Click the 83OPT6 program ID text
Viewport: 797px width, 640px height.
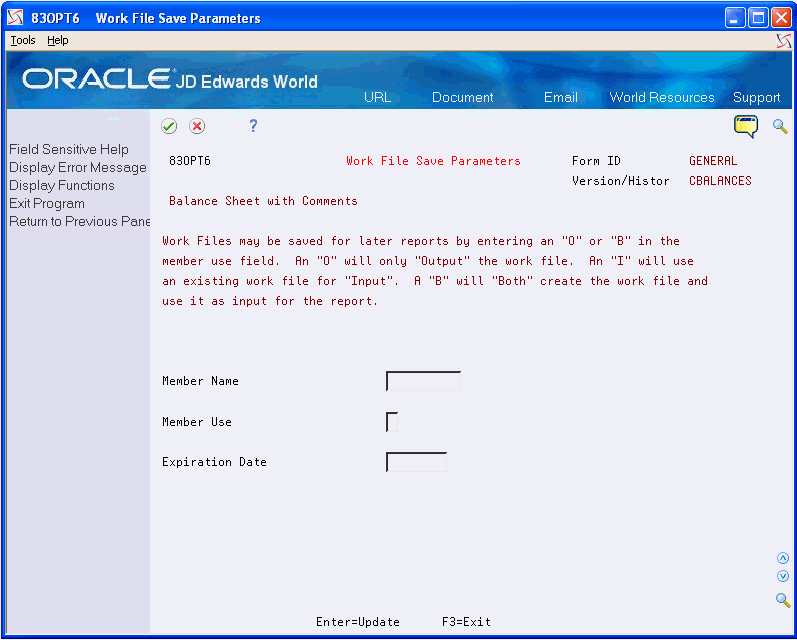click(x=190, y=161)
